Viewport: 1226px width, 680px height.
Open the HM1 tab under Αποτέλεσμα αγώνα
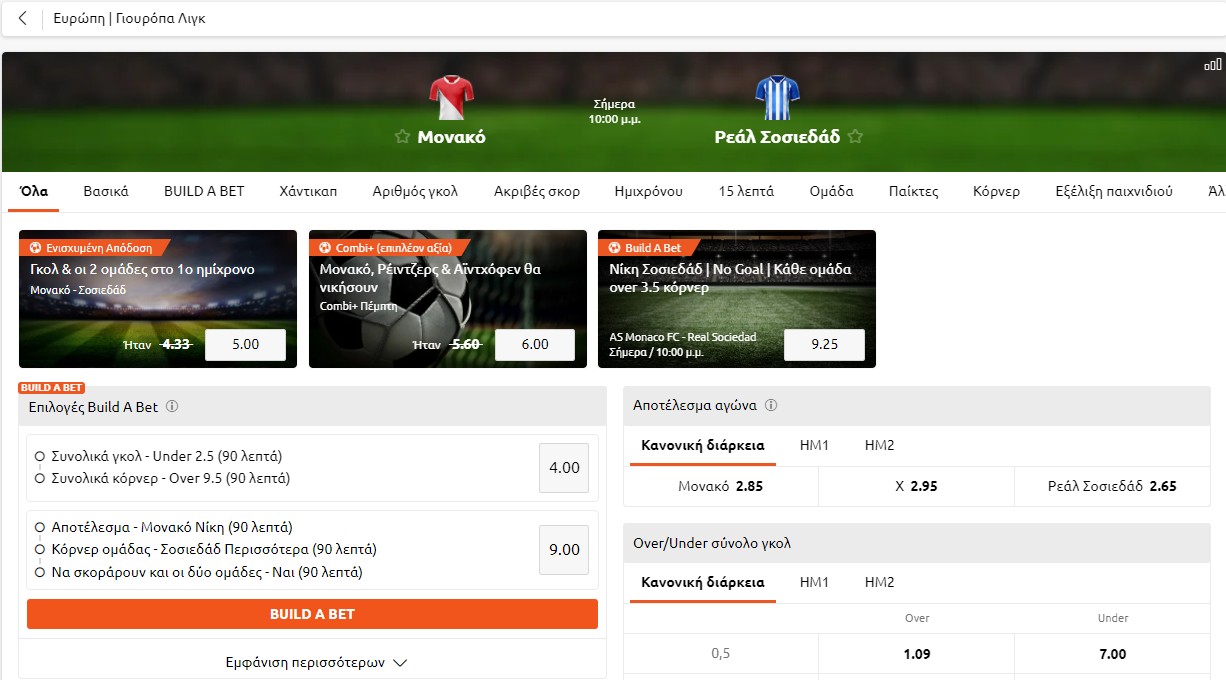[x=814, y=445]
